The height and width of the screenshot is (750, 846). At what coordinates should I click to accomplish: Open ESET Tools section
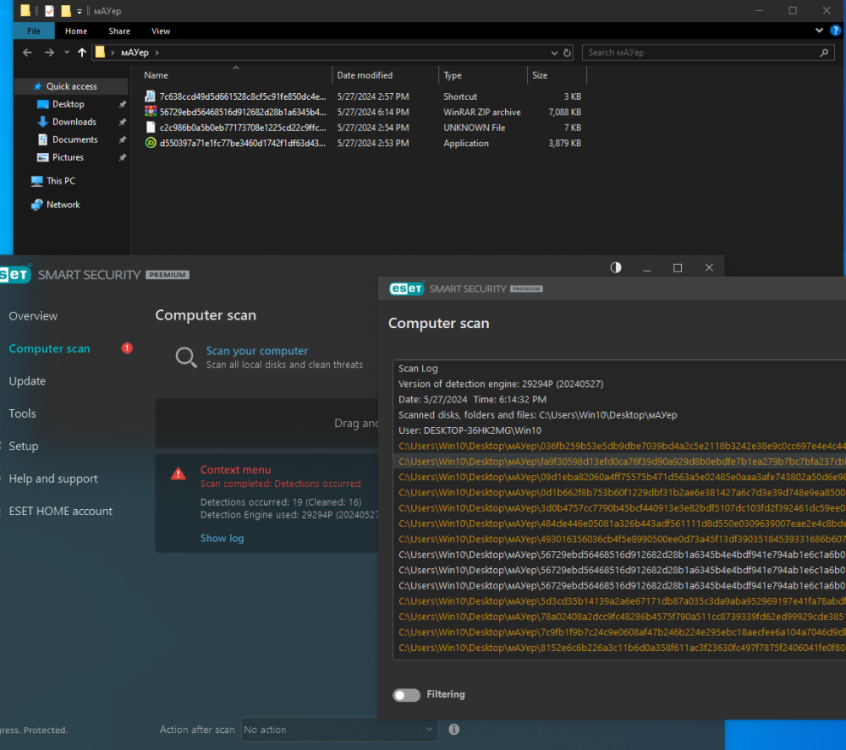(x=22, y=413)
